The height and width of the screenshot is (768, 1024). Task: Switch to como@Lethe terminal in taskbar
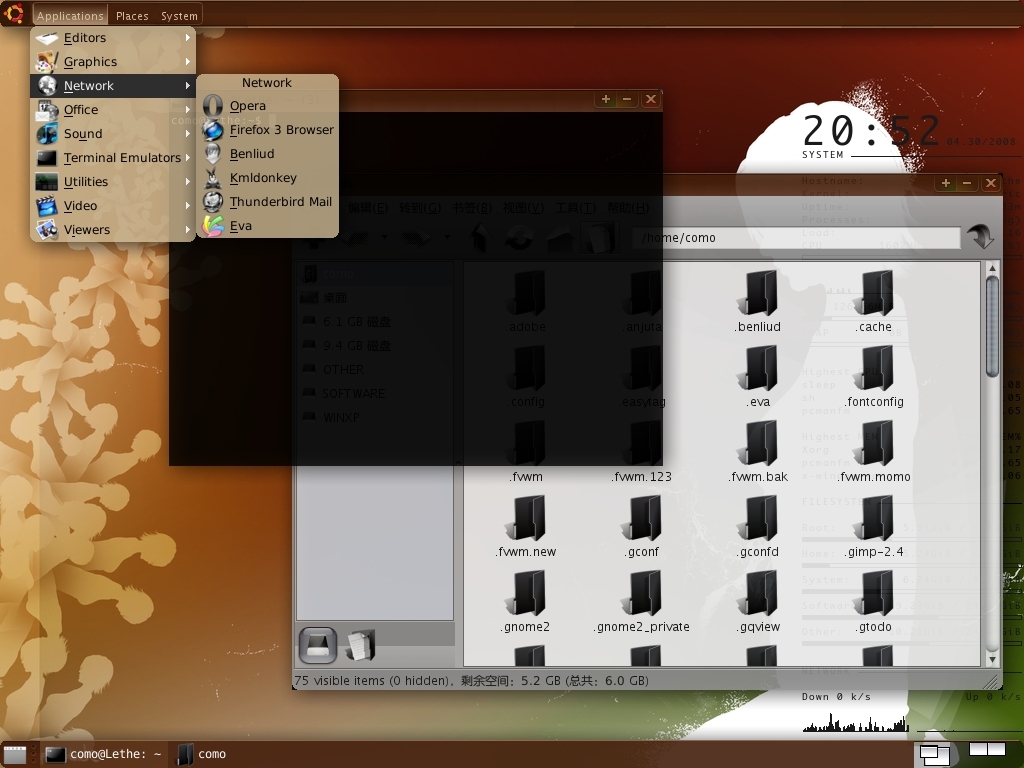tap(103, 754)
